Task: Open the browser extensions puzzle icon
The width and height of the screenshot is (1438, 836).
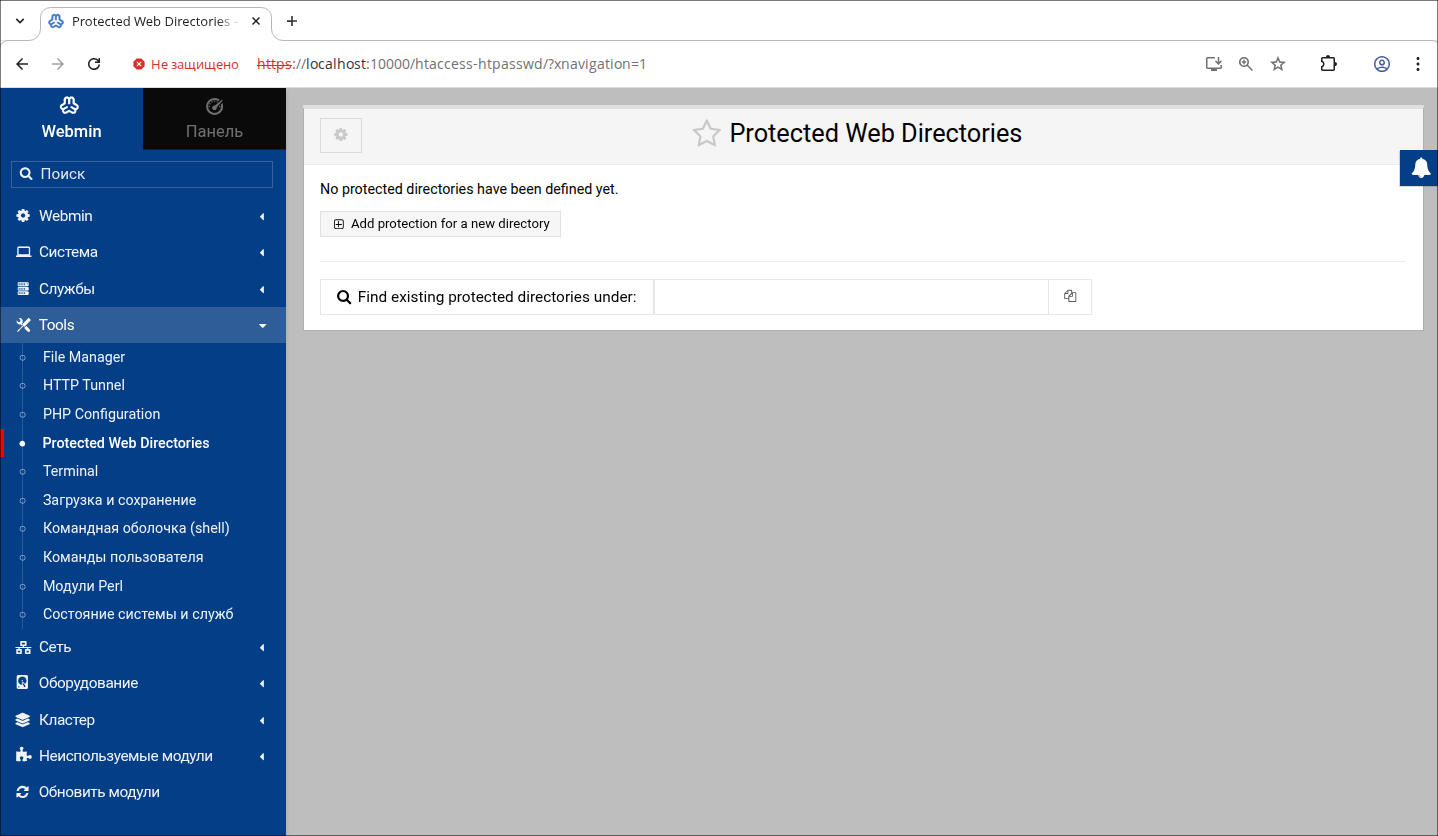Action: pos(1328,64)
